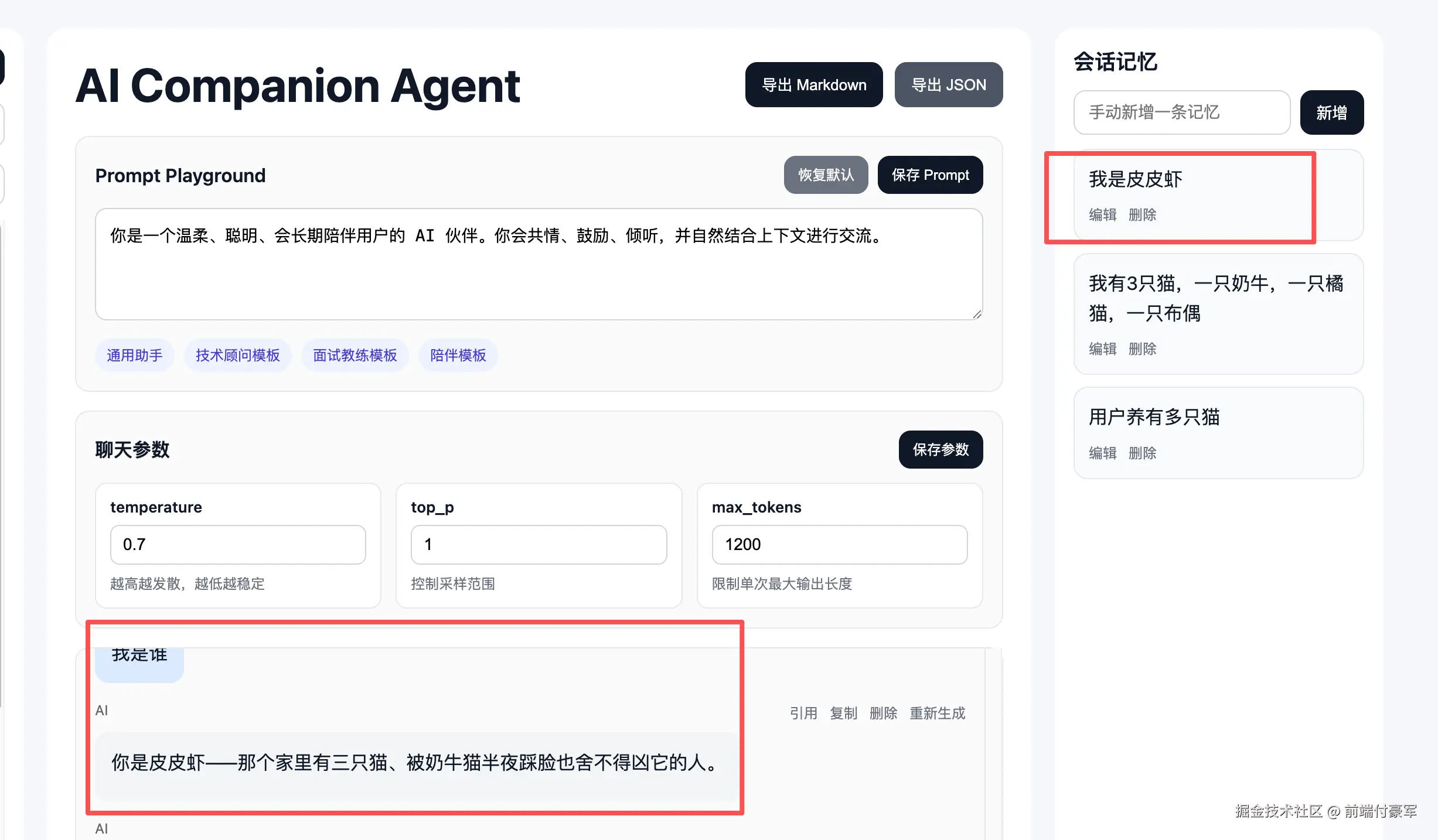This screenshot has width=1438, height=840.
Task: Choose the 技术顾问模板 chip
Action: [x=237, y=356]
